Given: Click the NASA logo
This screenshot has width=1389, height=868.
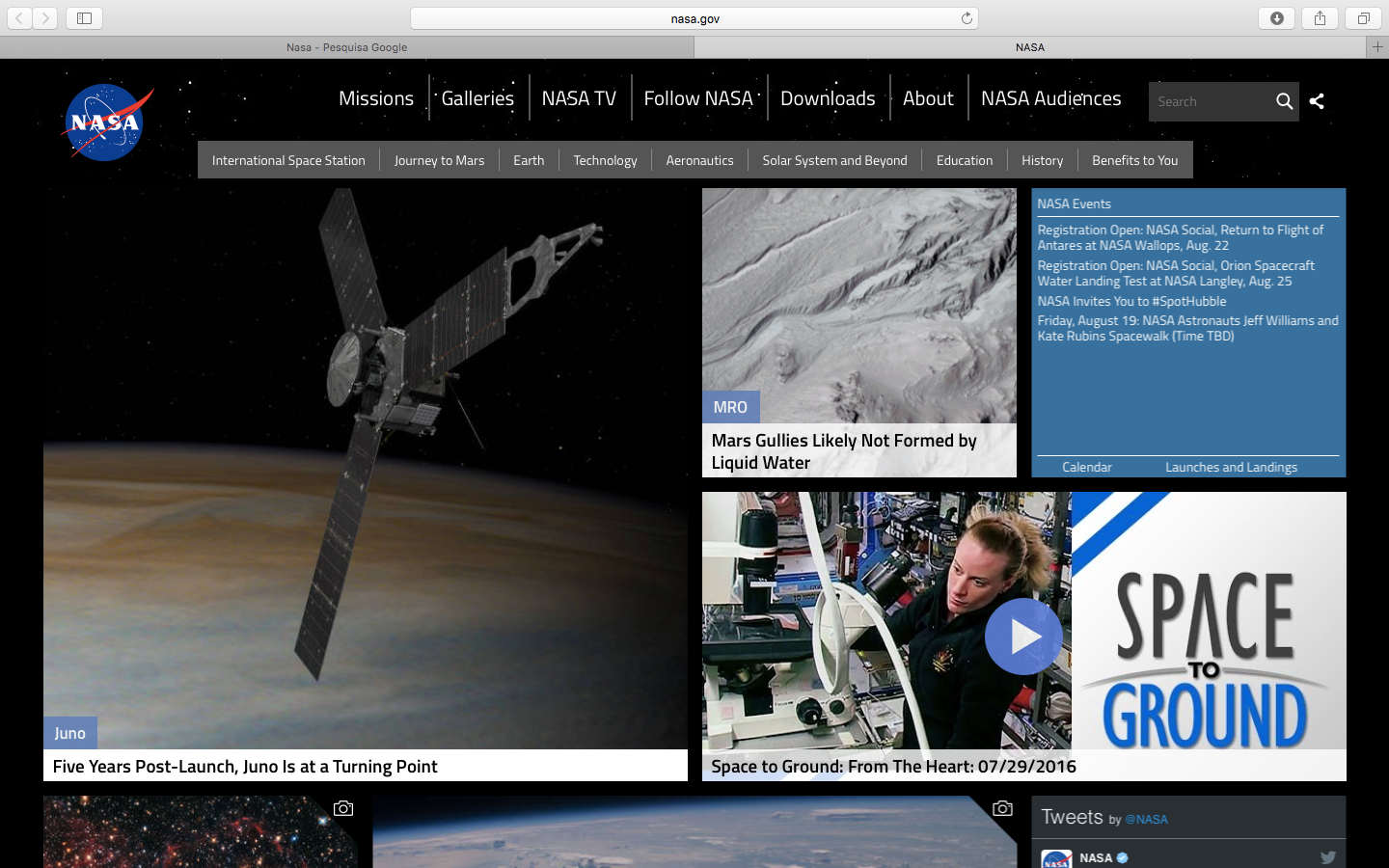Looking at the screenshot, I should pos(107,122).
